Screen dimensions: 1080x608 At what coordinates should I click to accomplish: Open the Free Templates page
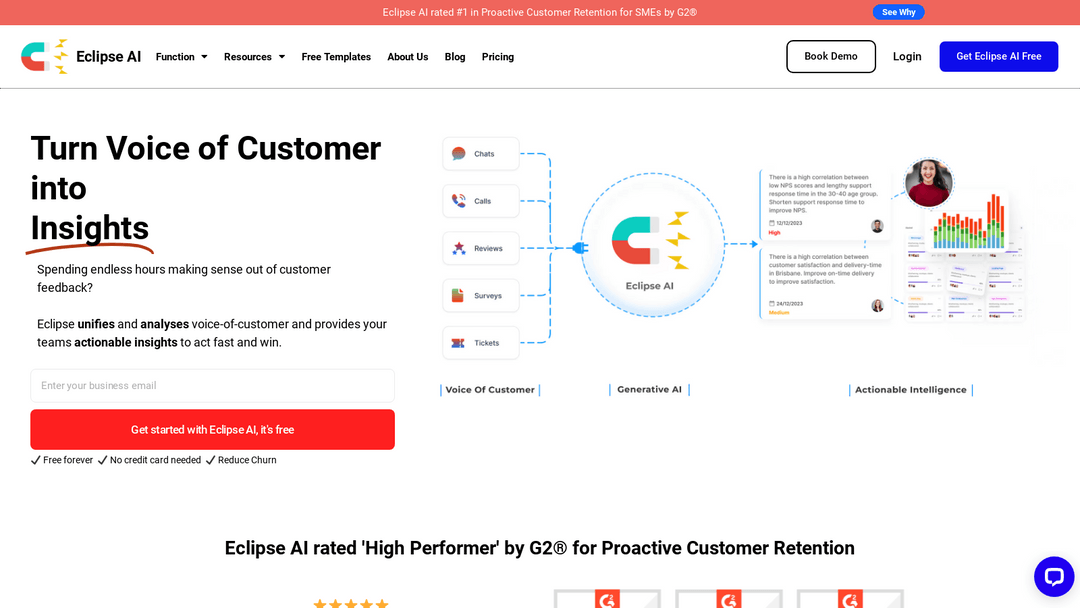pos(336,57)
